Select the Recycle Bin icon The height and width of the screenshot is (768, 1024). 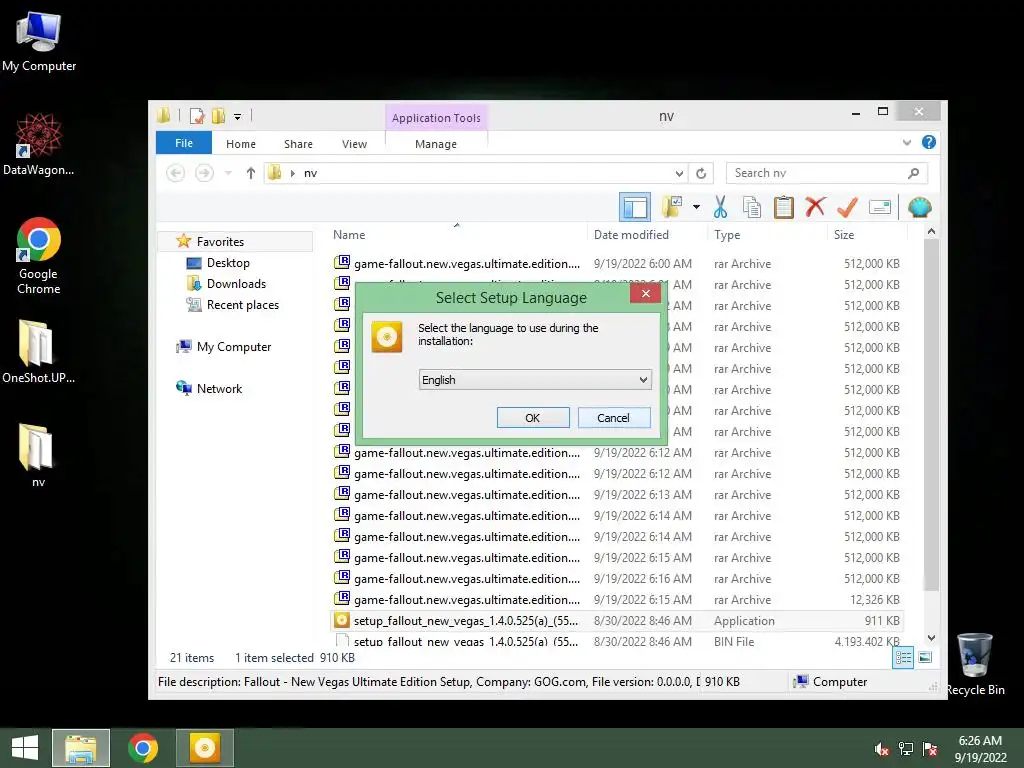975,664
